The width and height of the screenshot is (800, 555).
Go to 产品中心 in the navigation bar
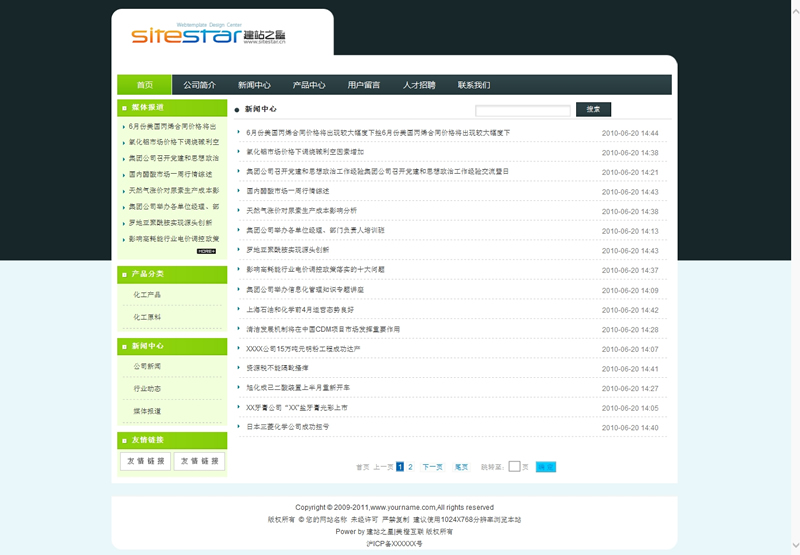(309, 85)
